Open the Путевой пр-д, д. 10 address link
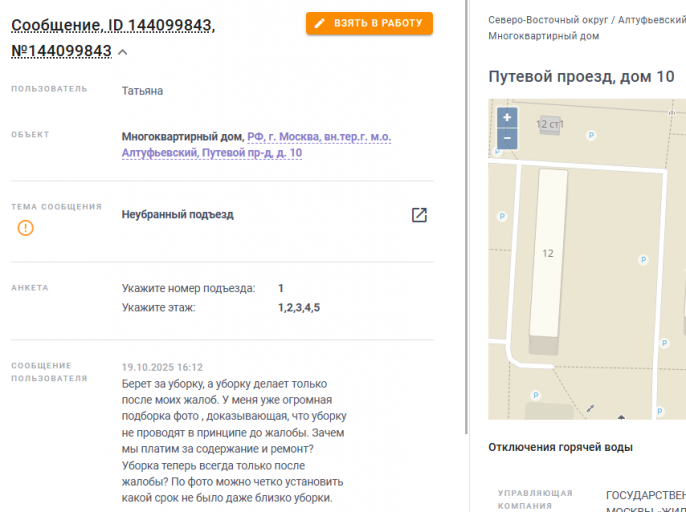Image resolution: width=686 pixels, height=512 pixels. click(252, 153)
